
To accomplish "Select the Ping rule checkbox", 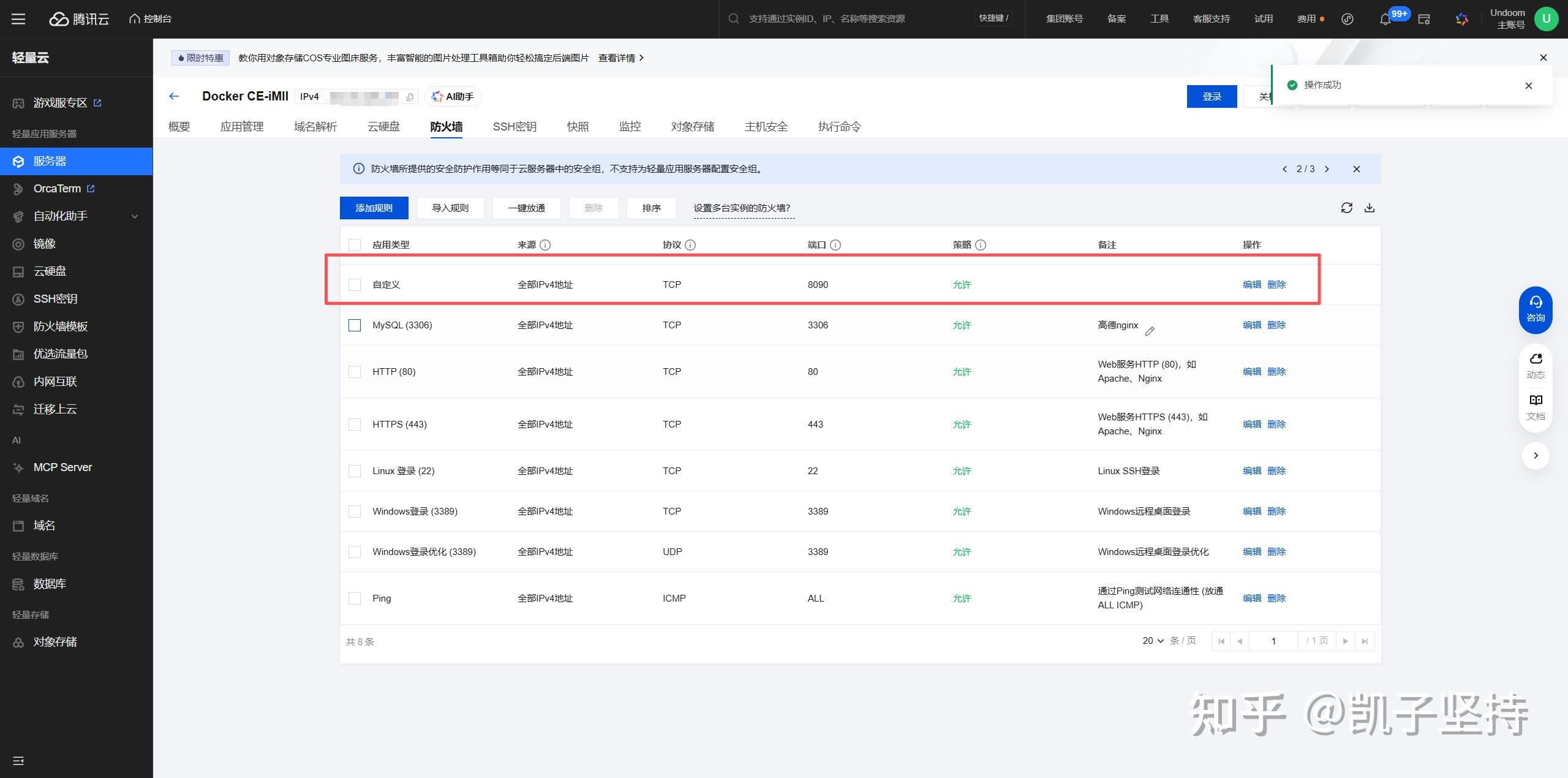I will [355, 599].
